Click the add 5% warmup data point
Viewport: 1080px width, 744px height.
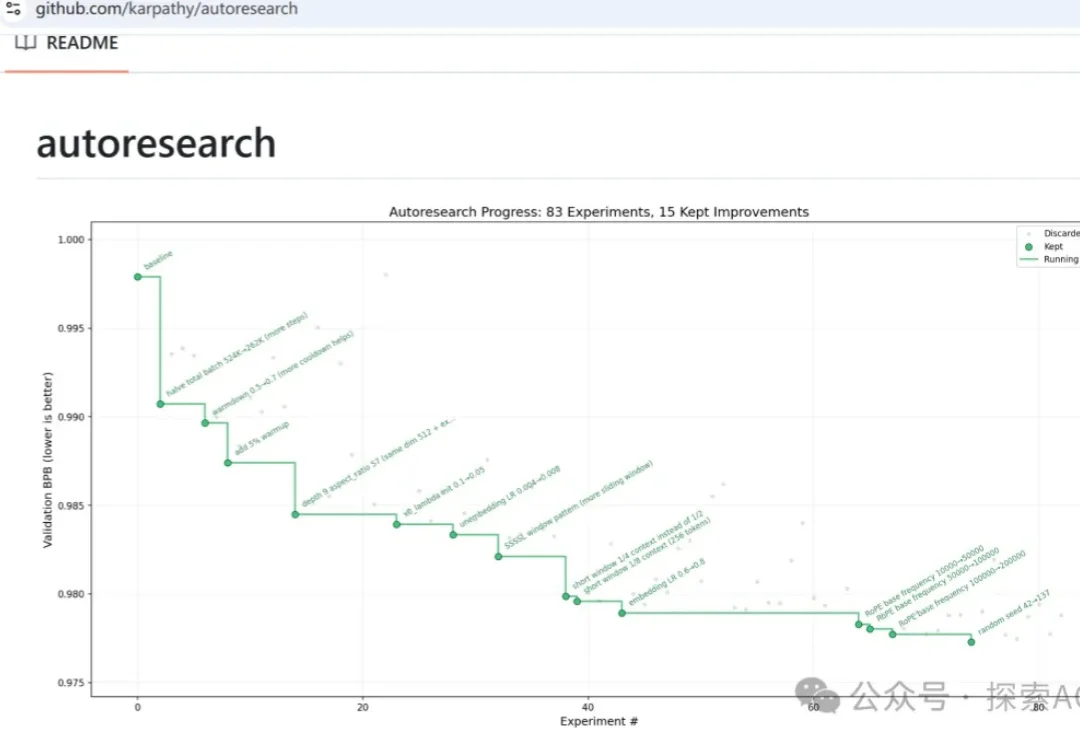[x=228, y=462]
